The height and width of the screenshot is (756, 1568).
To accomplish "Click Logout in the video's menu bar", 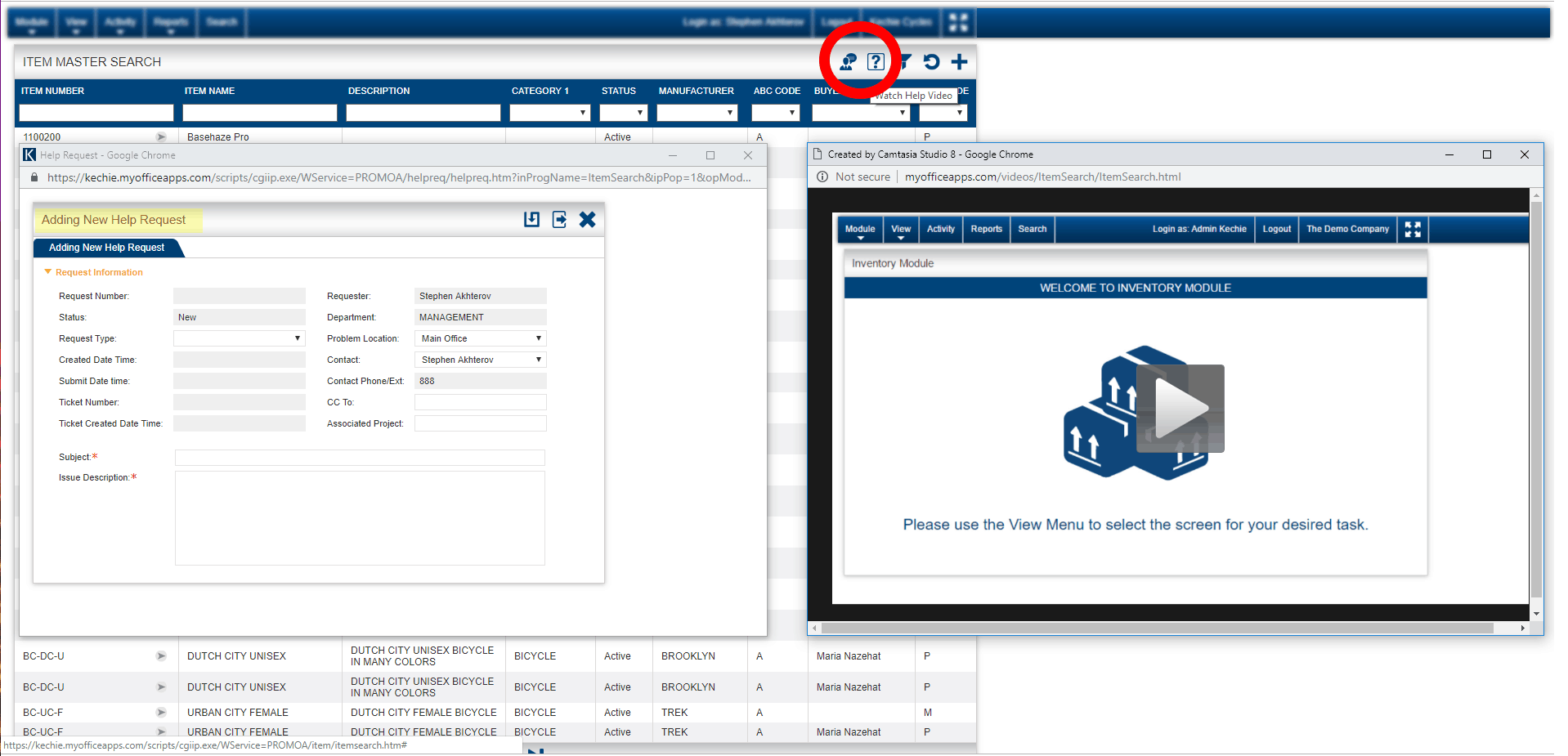I will pyautogui.click(x=1276, y=230).
